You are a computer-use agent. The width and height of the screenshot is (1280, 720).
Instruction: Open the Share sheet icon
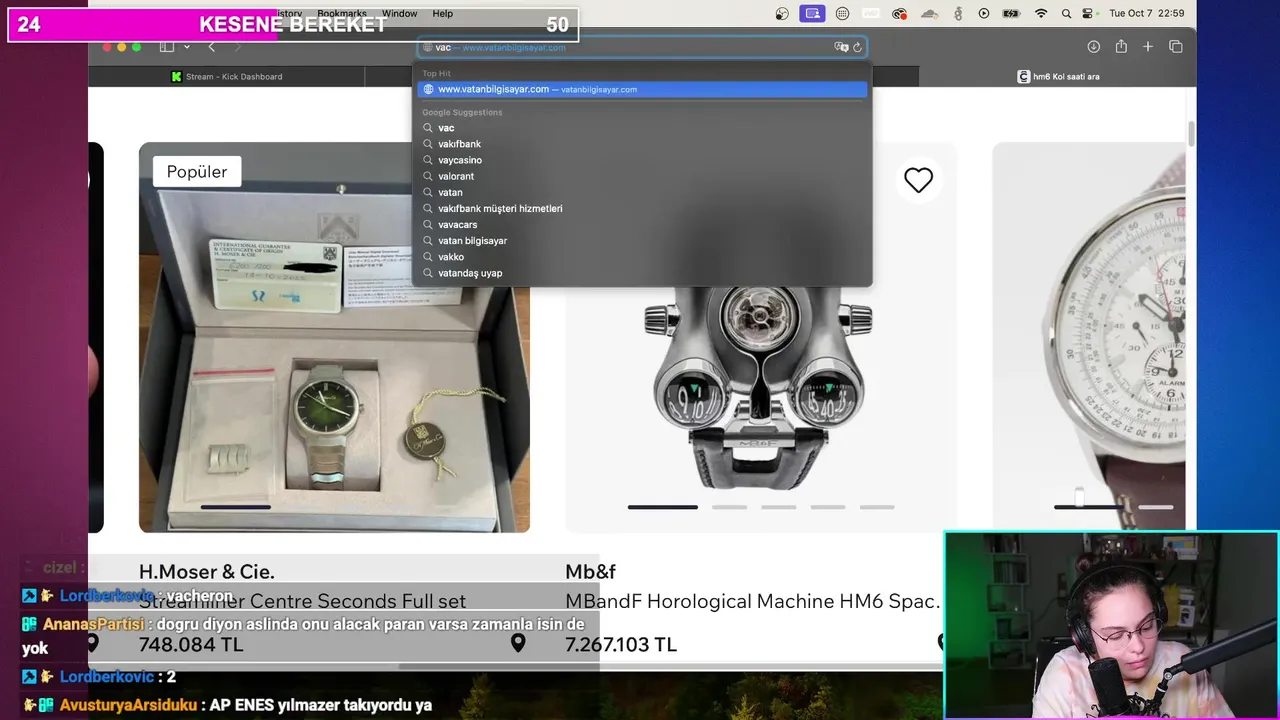pyautogui.click(x=1121, y=47)
